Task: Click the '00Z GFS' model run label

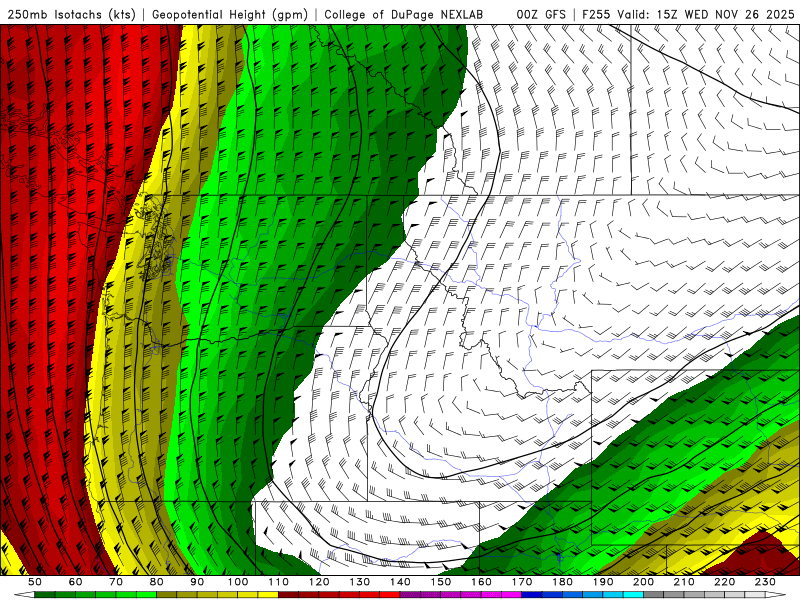Action: [541, 14]
